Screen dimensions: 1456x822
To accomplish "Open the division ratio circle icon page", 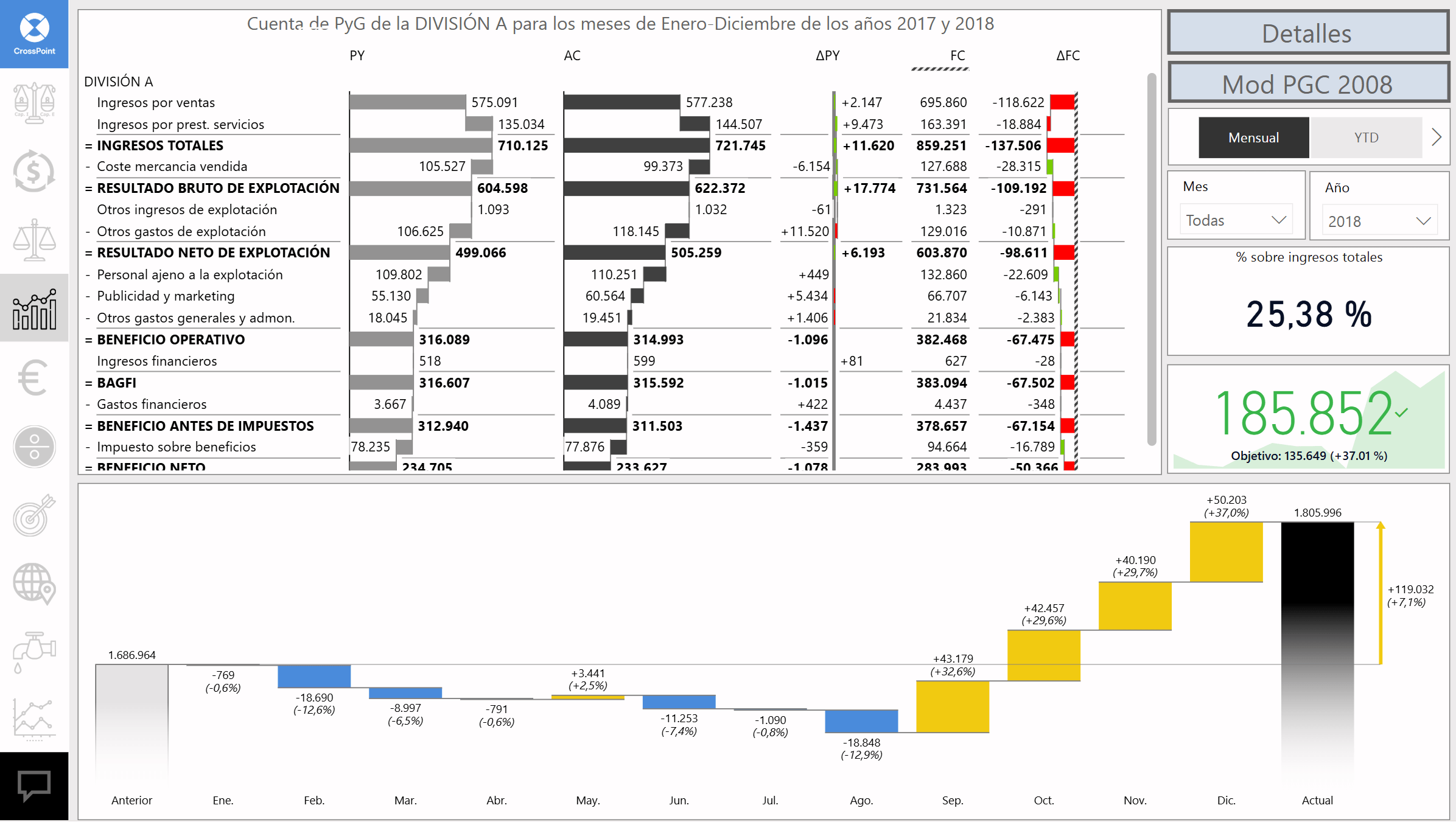I will pos(34,447).
